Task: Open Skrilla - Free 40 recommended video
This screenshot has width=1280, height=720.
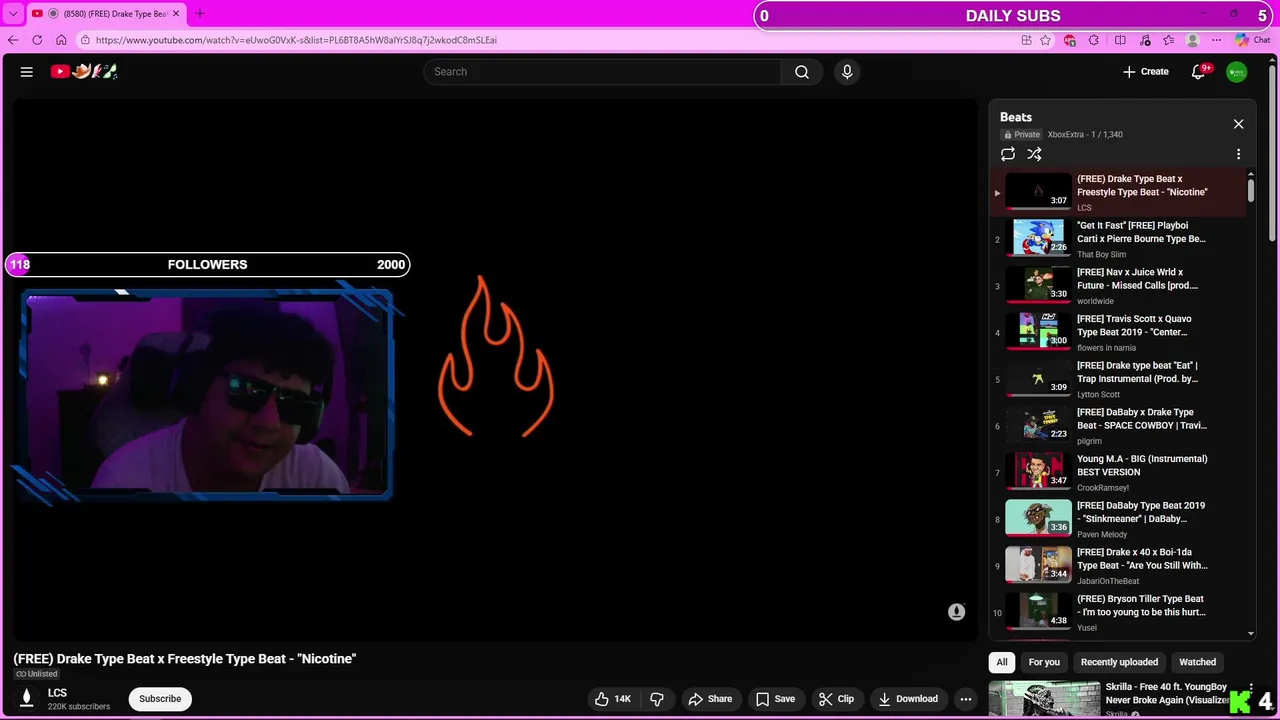Action: click(1108, 699)
